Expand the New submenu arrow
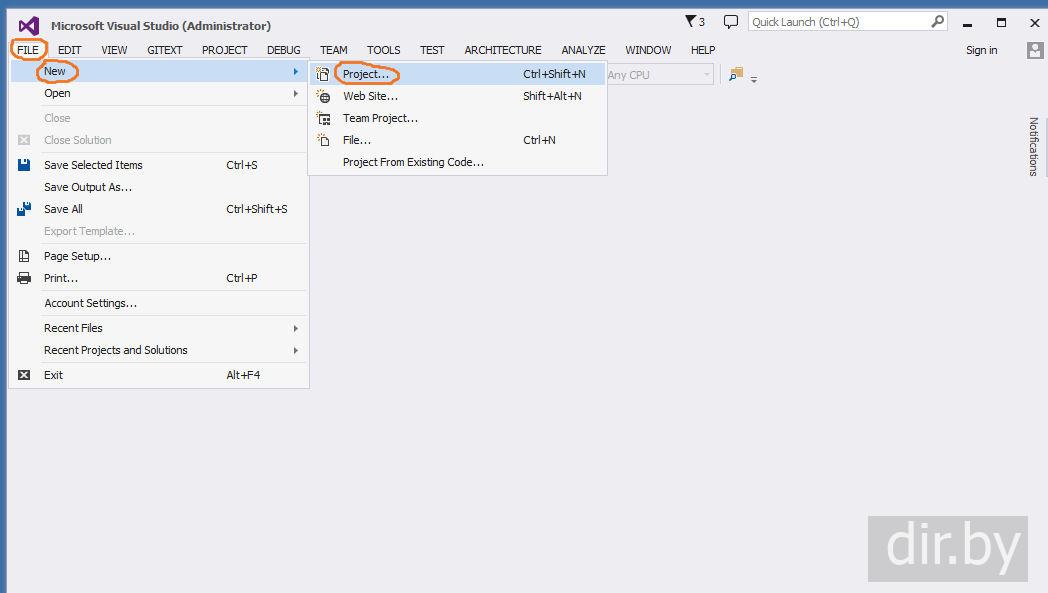Screen dimensions: 1048x593 click(295, 72)
